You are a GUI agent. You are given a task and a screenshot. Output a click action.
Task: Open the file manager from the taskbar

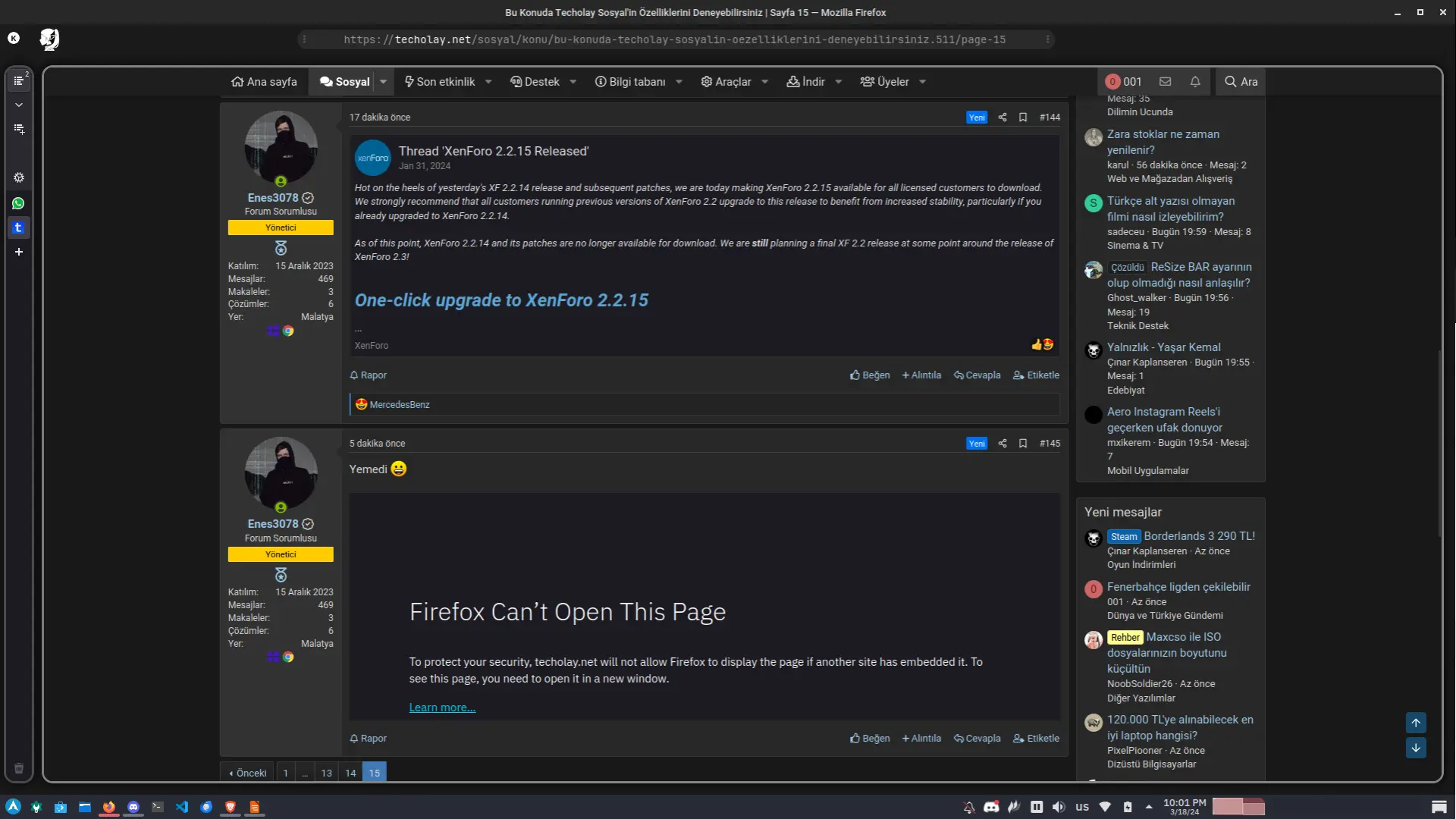tap(85, 807)
